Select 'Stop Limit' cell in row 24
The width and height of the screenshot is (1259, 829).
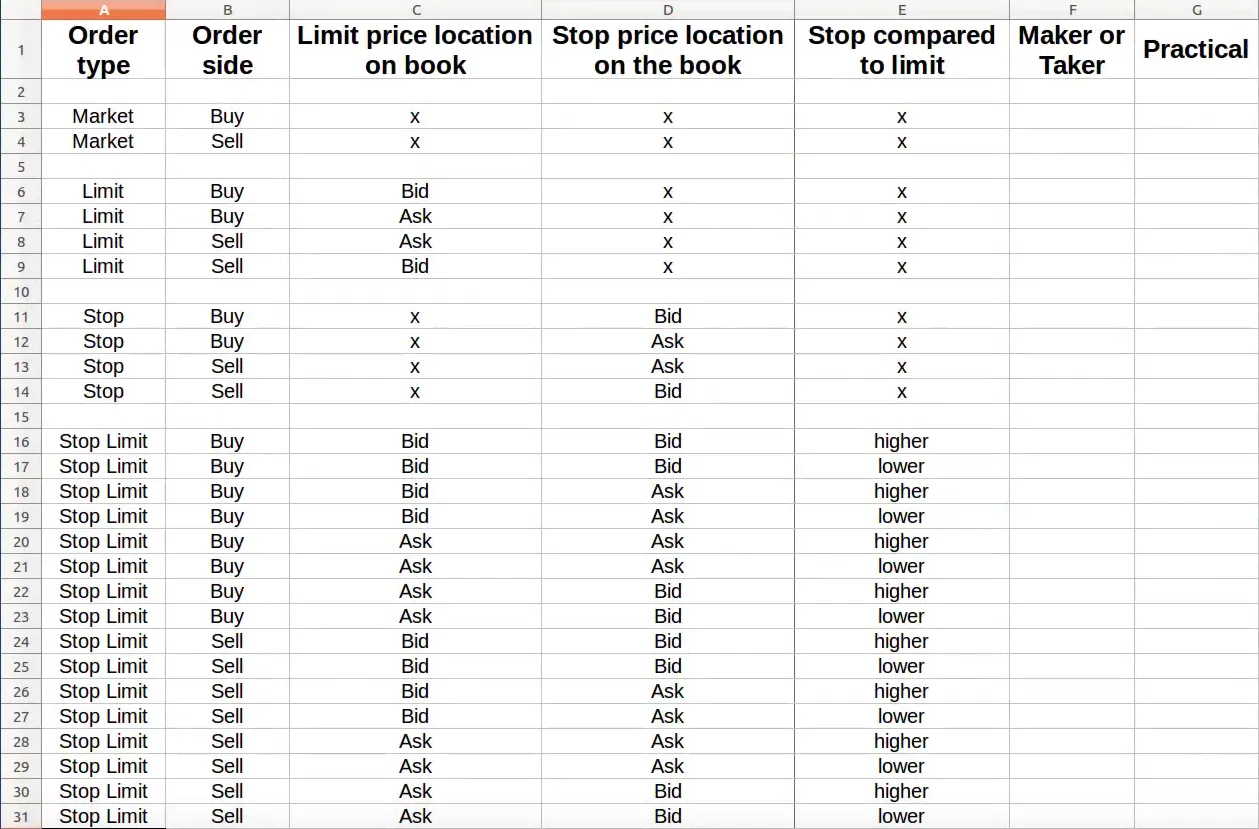coord(103,641)
